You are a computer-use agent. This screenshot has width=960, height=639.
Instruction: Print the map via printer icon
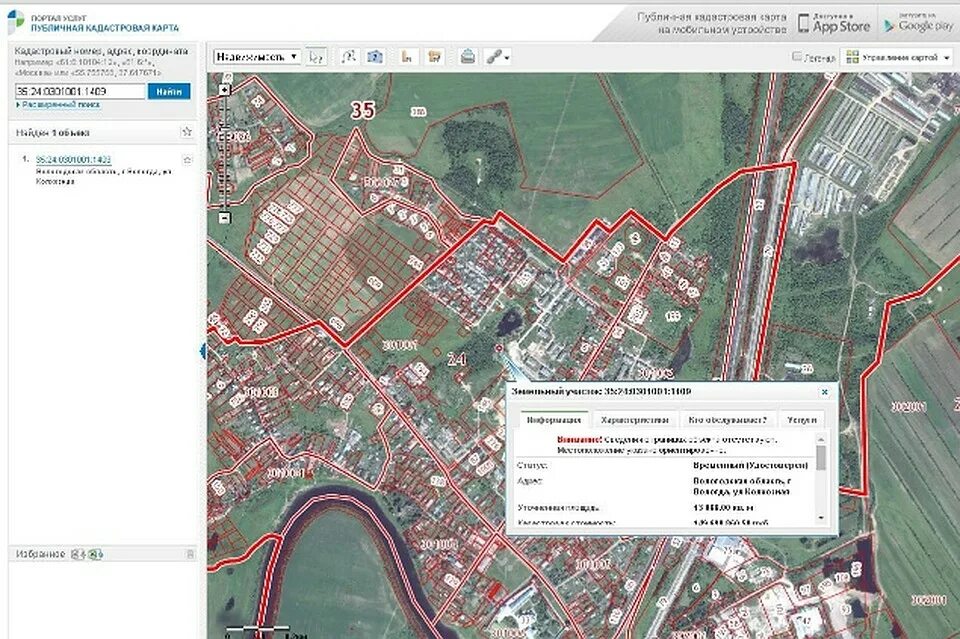click(x=468, y=57)
